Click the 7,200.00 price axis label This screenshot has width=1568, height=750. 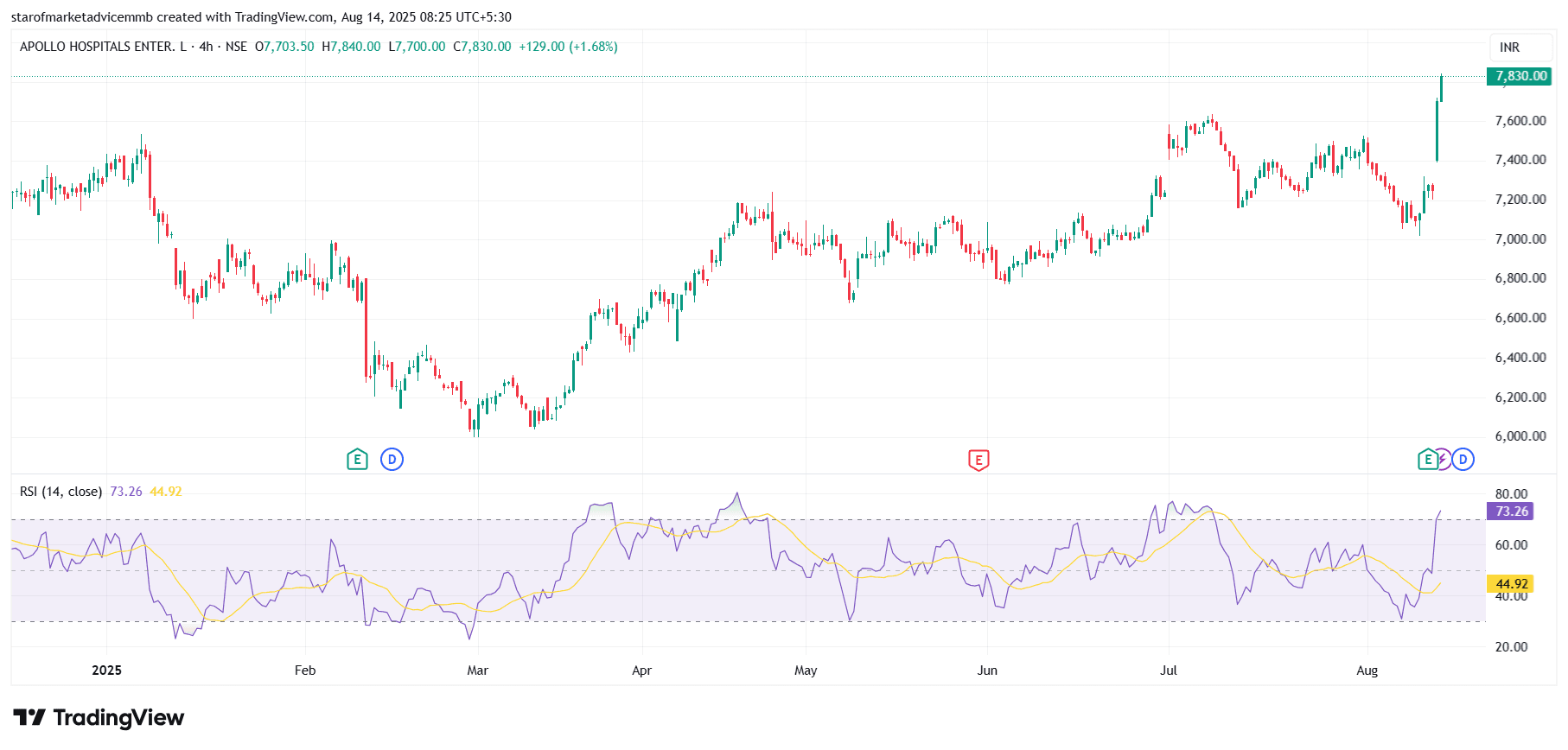click(x=1520, y=200)
